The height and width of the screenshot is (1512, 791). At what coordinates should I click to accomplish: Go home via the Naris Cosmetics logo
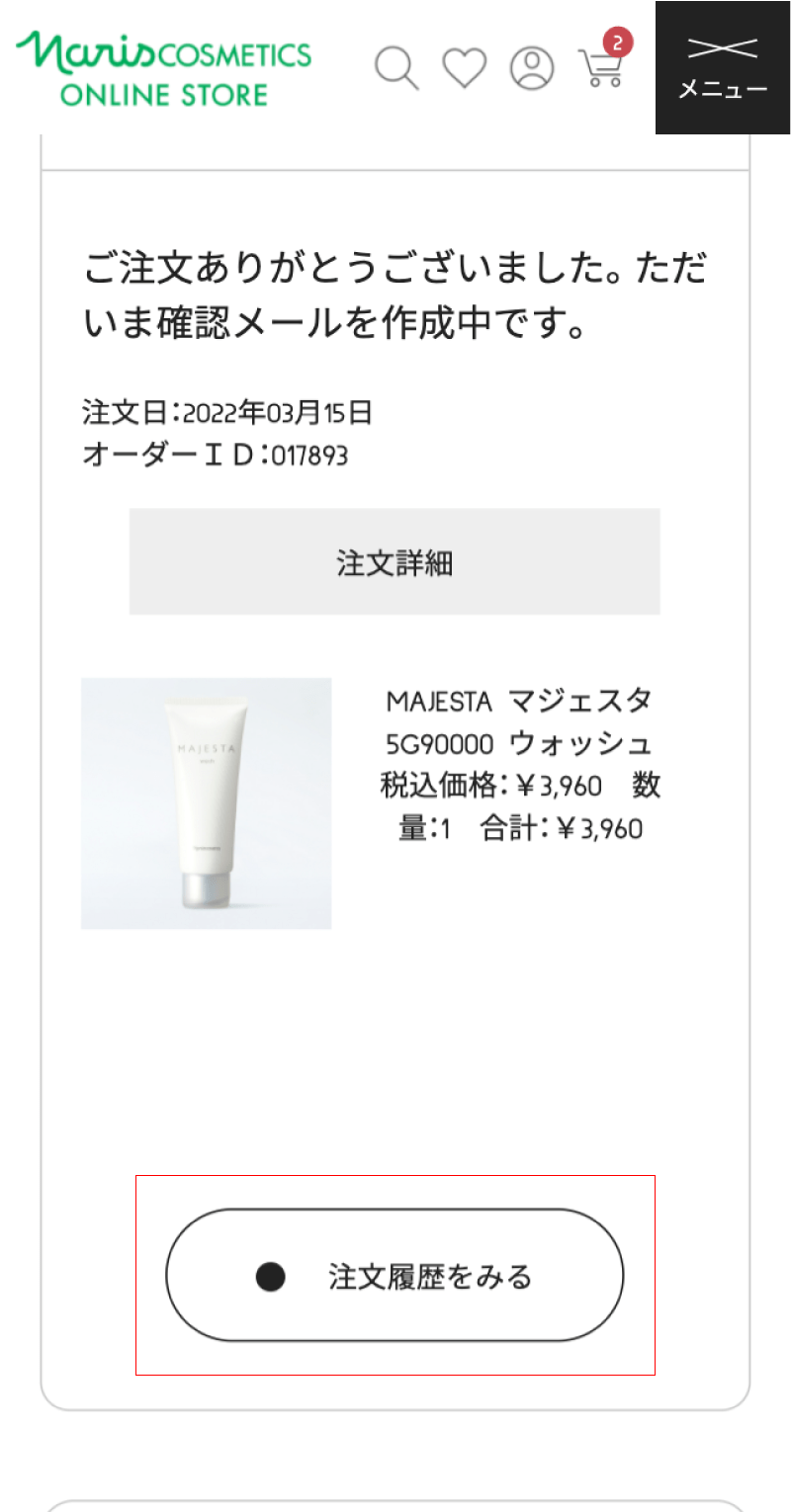pos(163,66)
